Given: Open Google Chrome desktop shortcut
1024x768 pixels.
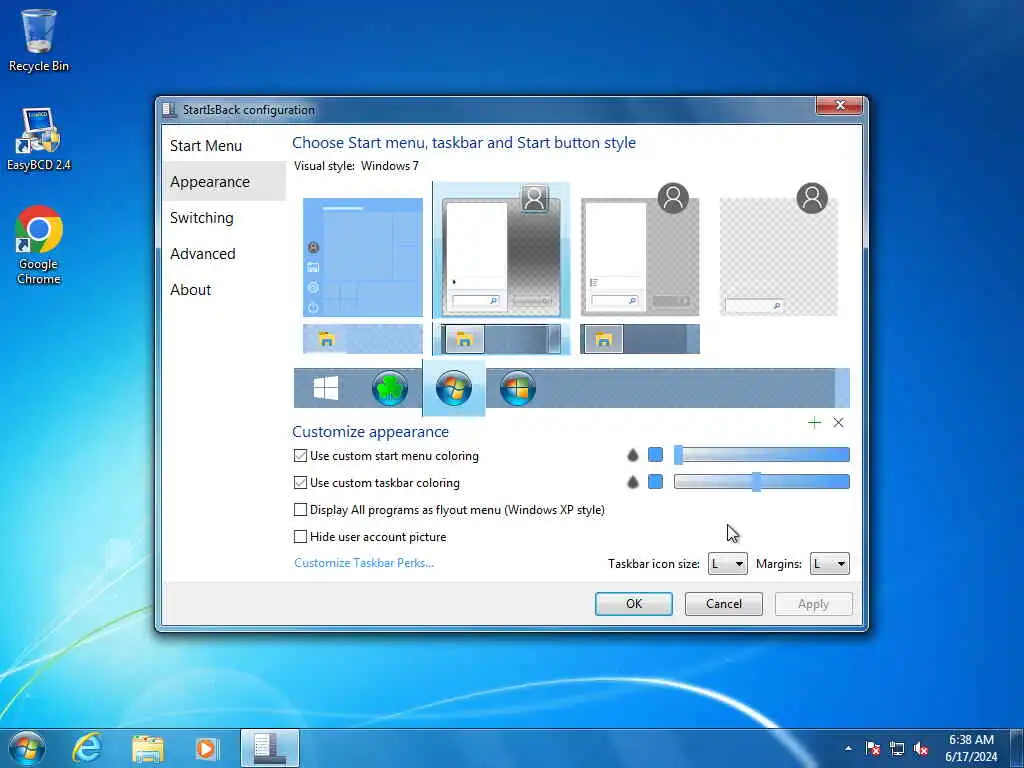Looking at the screenshot, I should click(x=39, y=246).
